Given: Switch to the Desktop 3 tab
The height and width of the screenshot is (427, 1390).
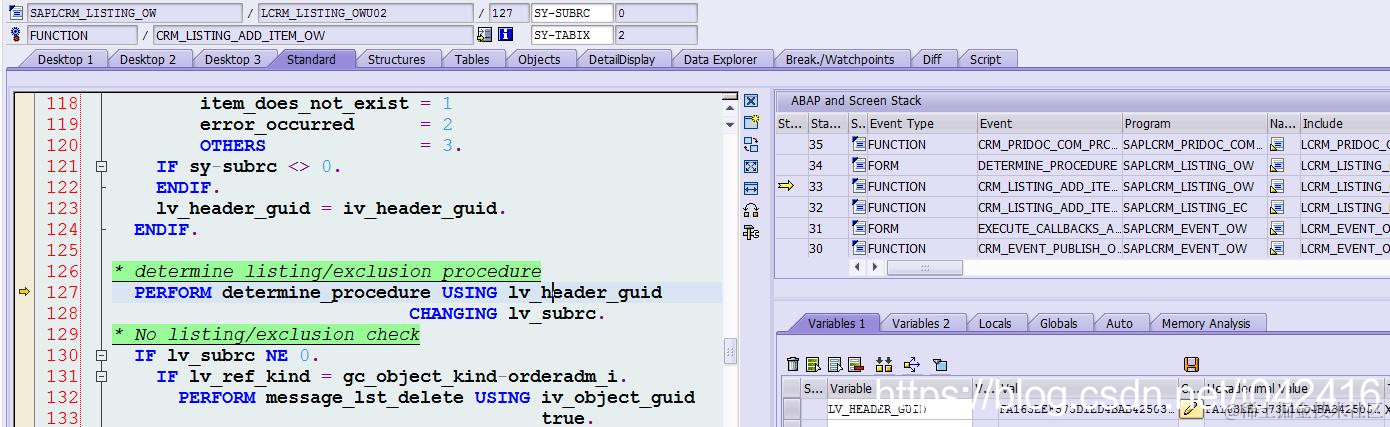Looking at the screenshot, I should [x=233, y=59].
